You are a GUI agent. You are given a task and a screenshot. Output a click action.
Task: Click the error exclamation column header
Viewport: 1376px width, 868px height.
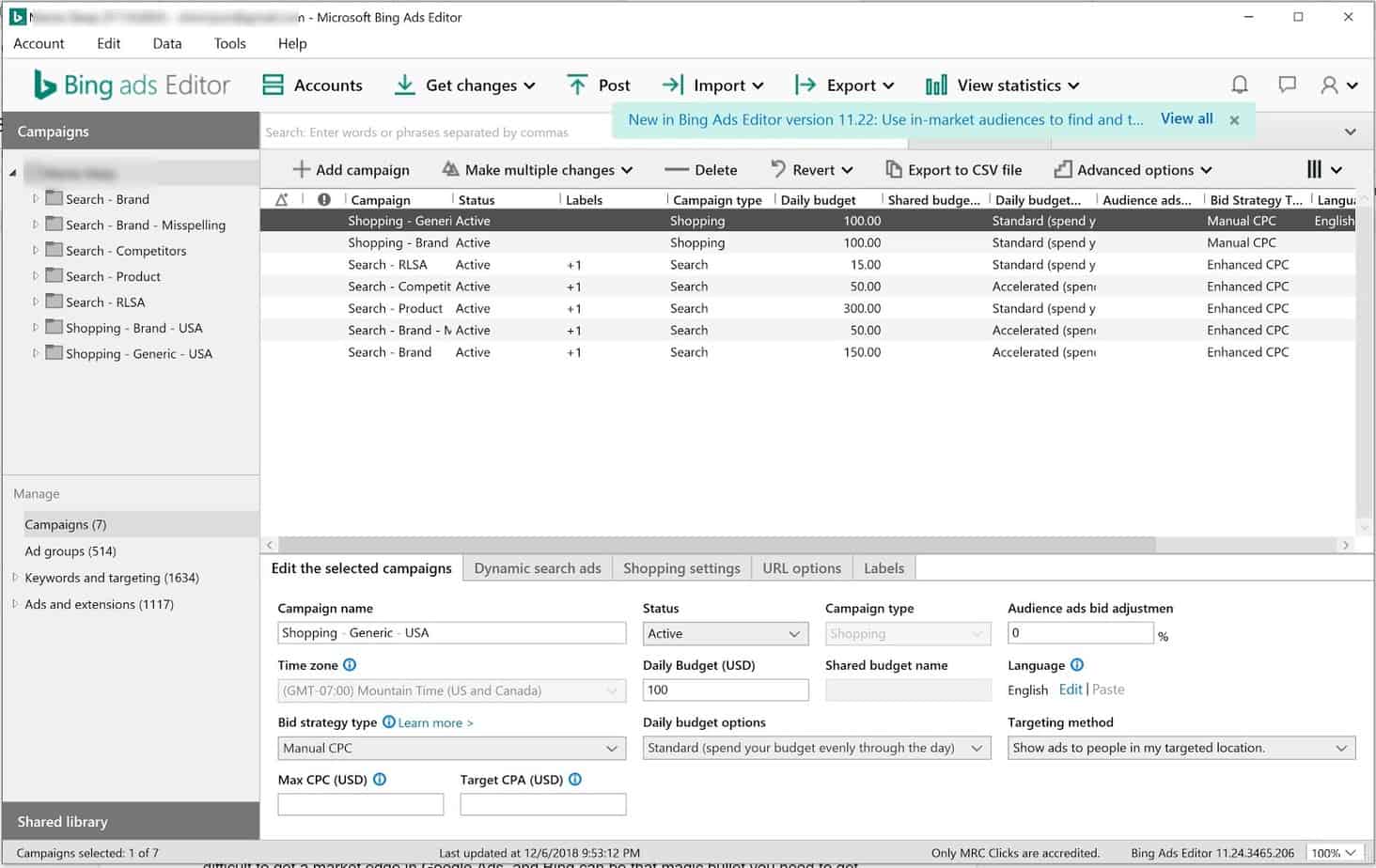(323, 200)
